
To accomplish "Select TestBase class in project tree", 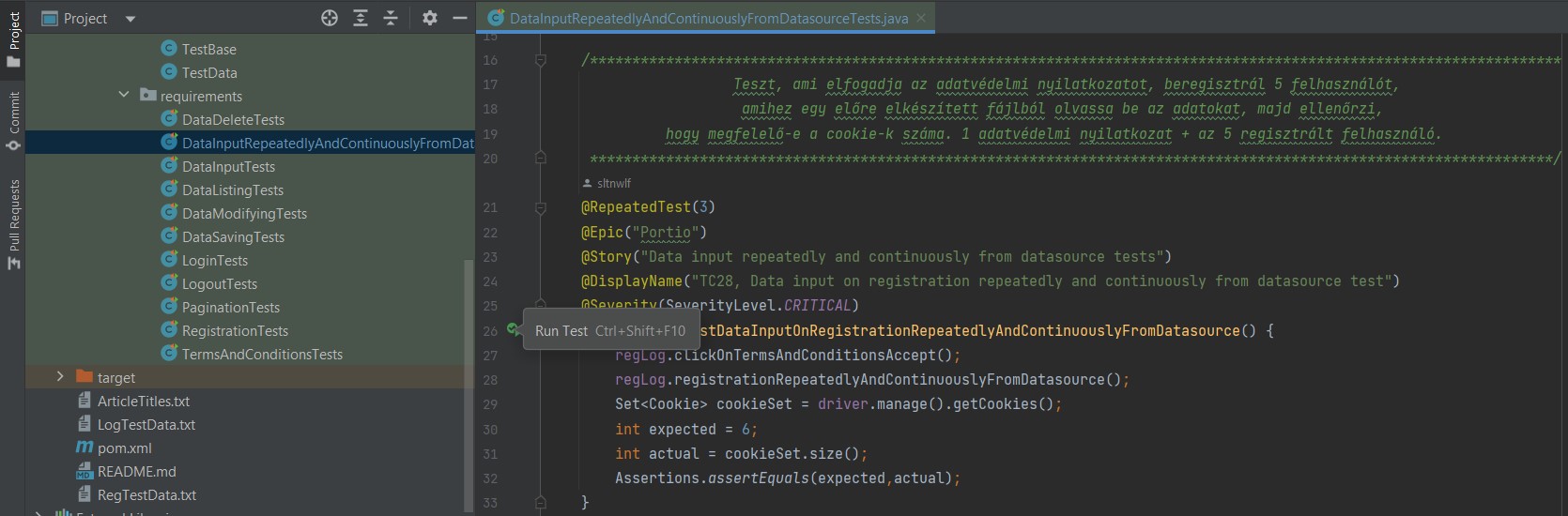I will [x=208, y=49].
